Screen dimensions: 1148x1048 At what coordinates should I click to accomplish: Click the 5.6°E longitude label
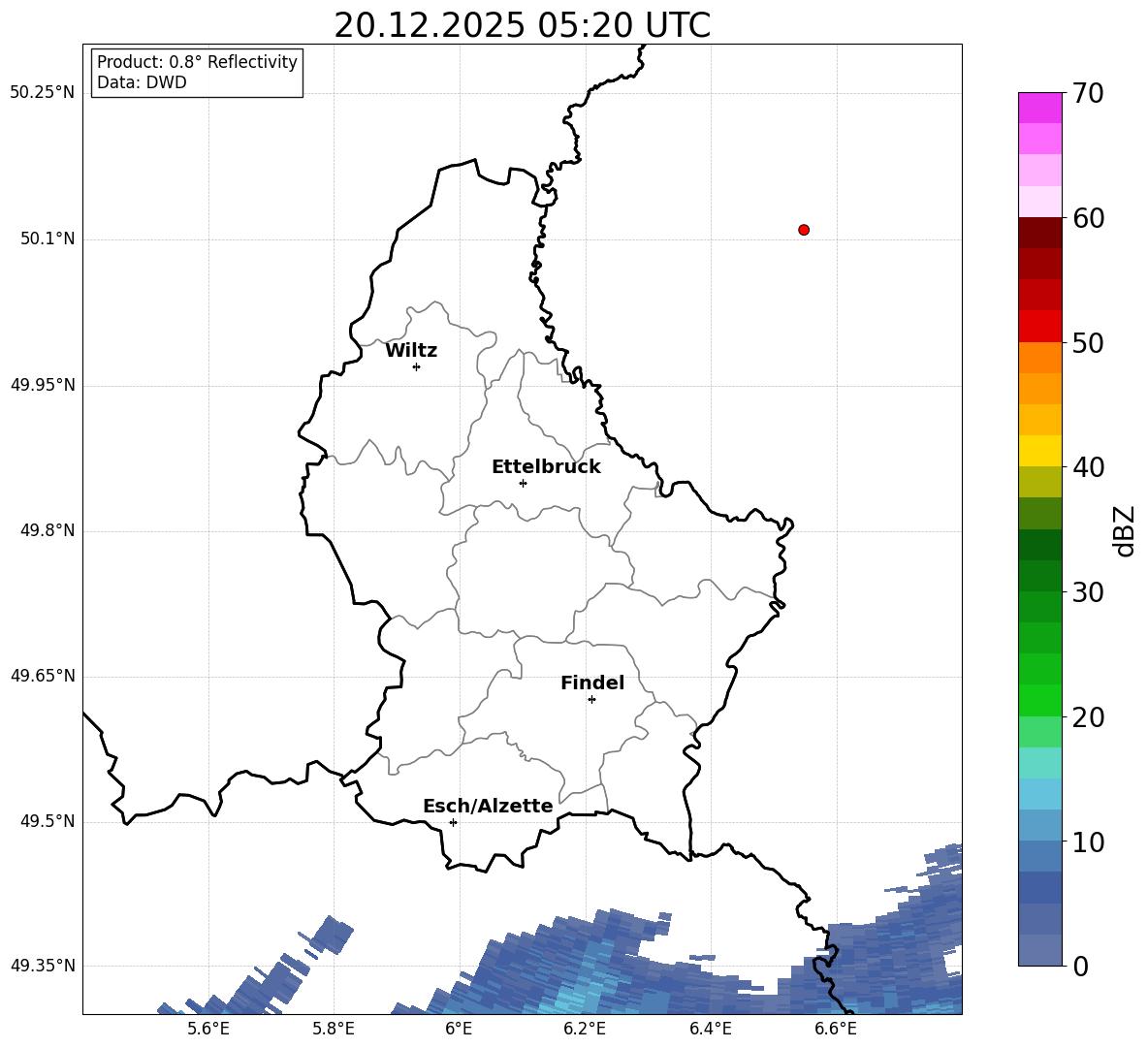(208, 1029)
